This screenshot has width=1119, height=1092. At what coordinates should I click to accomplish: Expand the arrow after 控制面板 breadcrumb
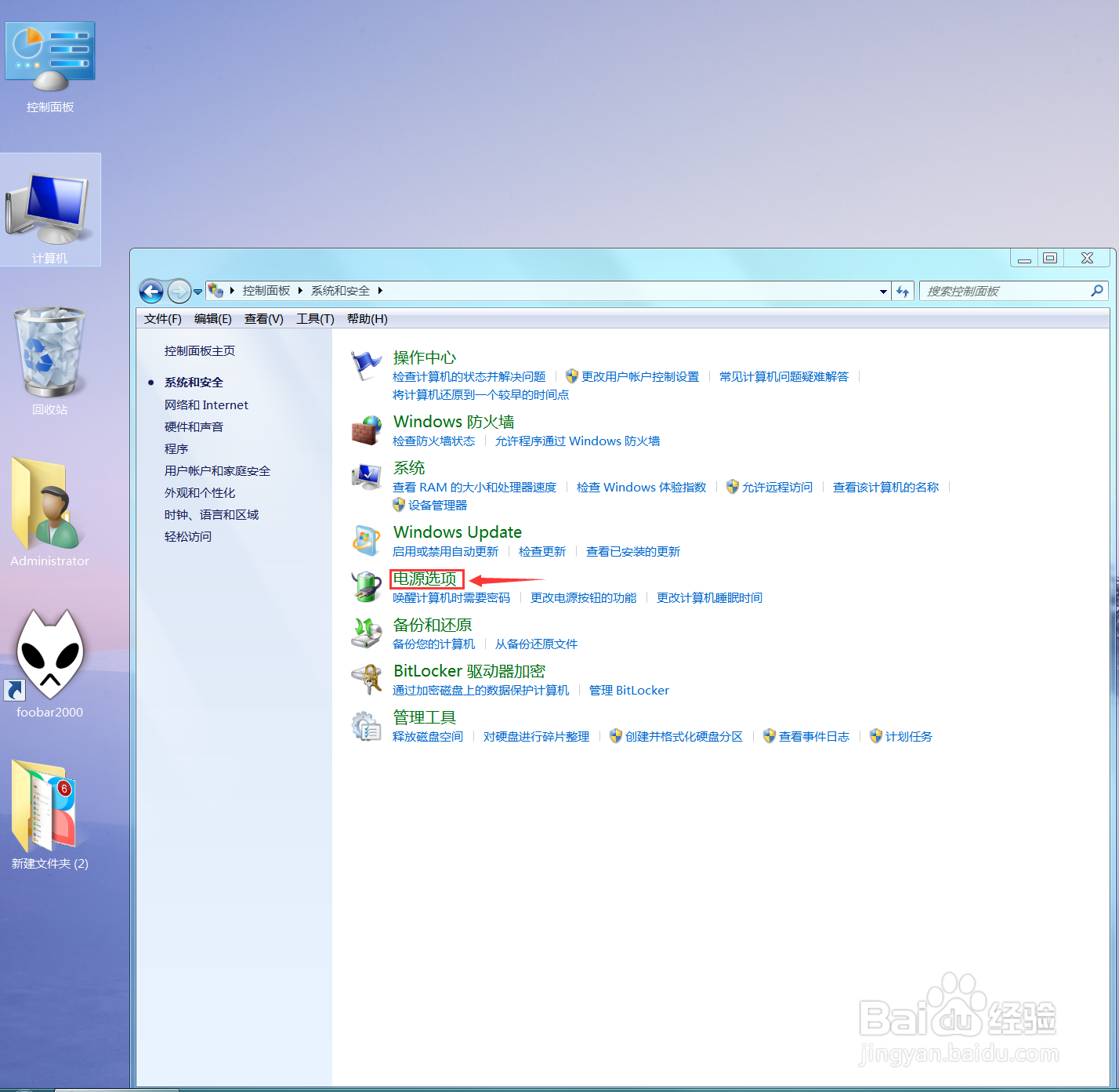point(300,291)
